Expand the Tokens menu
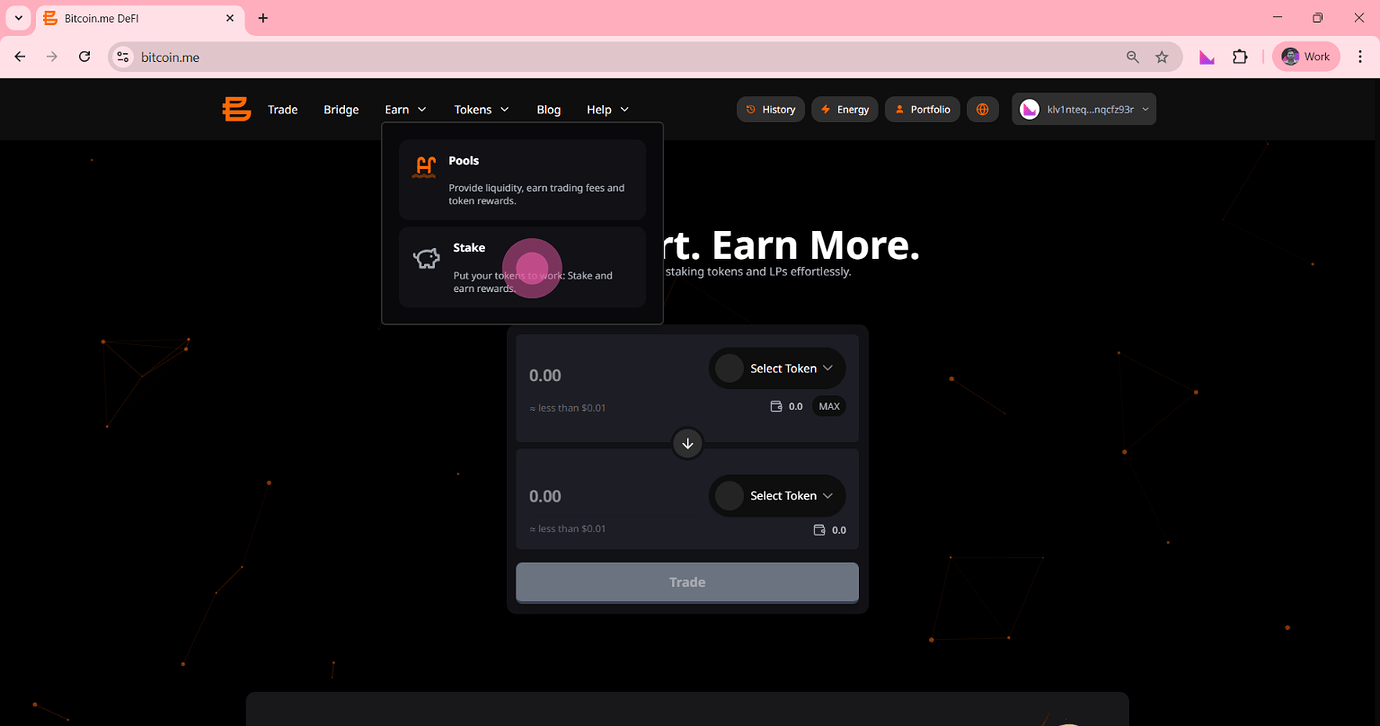This screenshot has width=1380, height=726. [481, 109]
